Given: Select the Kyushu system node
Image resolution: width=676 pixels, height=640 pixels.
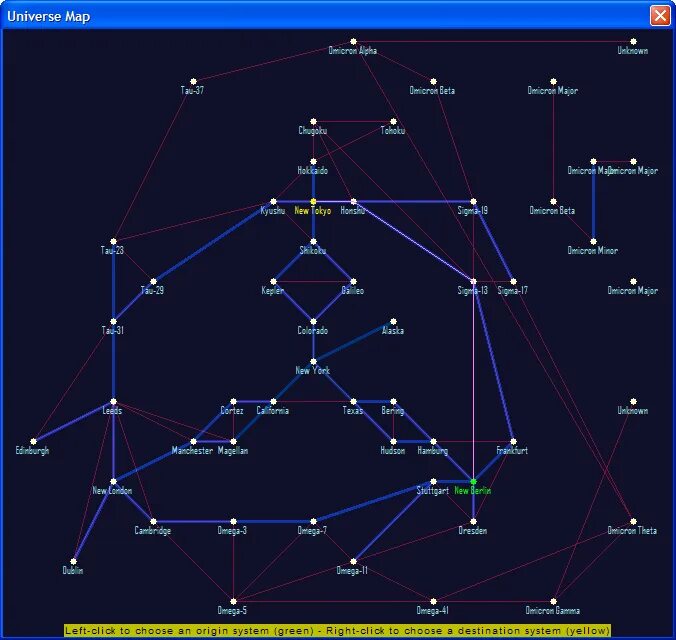Looking at the screenshot, I should [x=273, y=201].
